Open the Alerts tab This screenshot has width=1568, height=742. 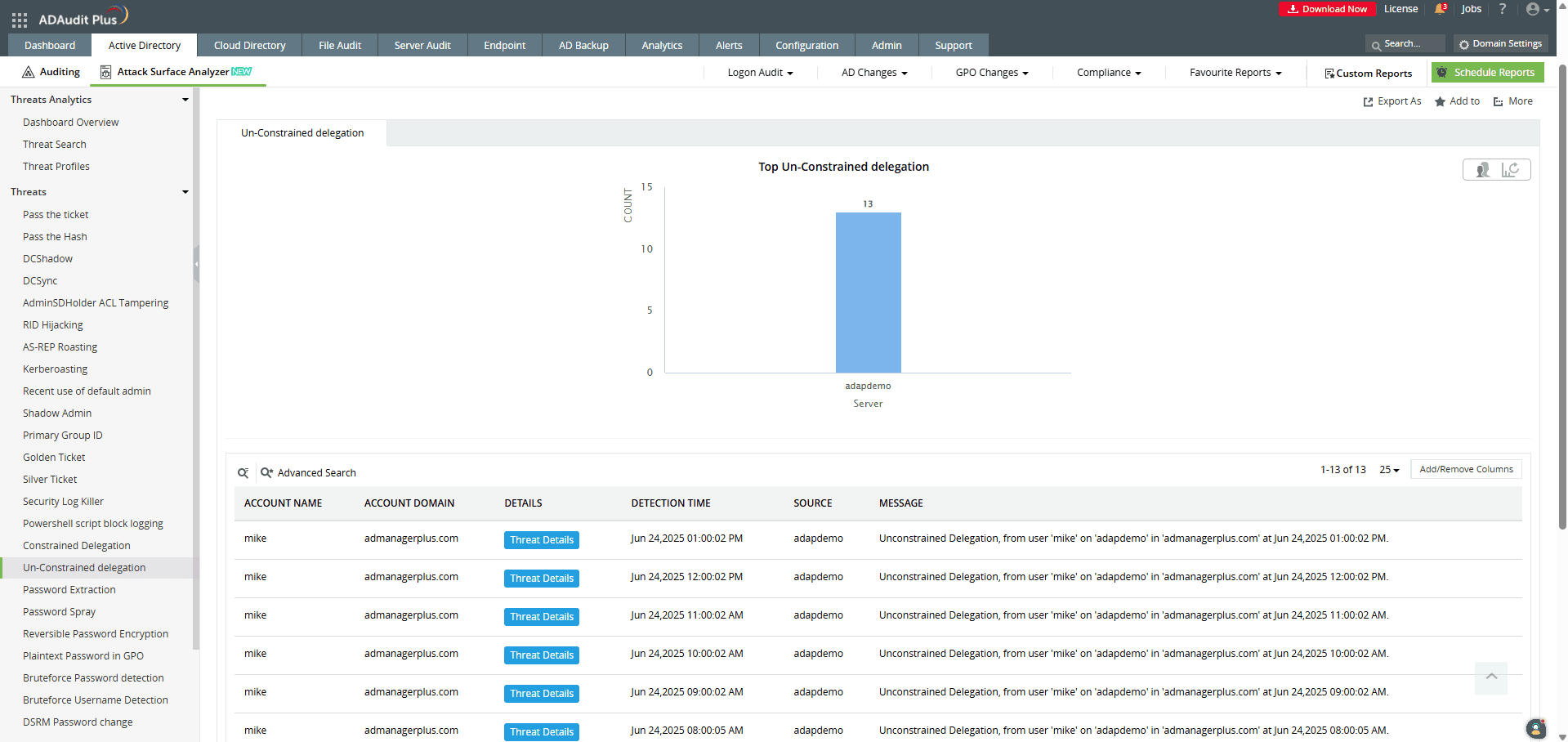(729, 45)
